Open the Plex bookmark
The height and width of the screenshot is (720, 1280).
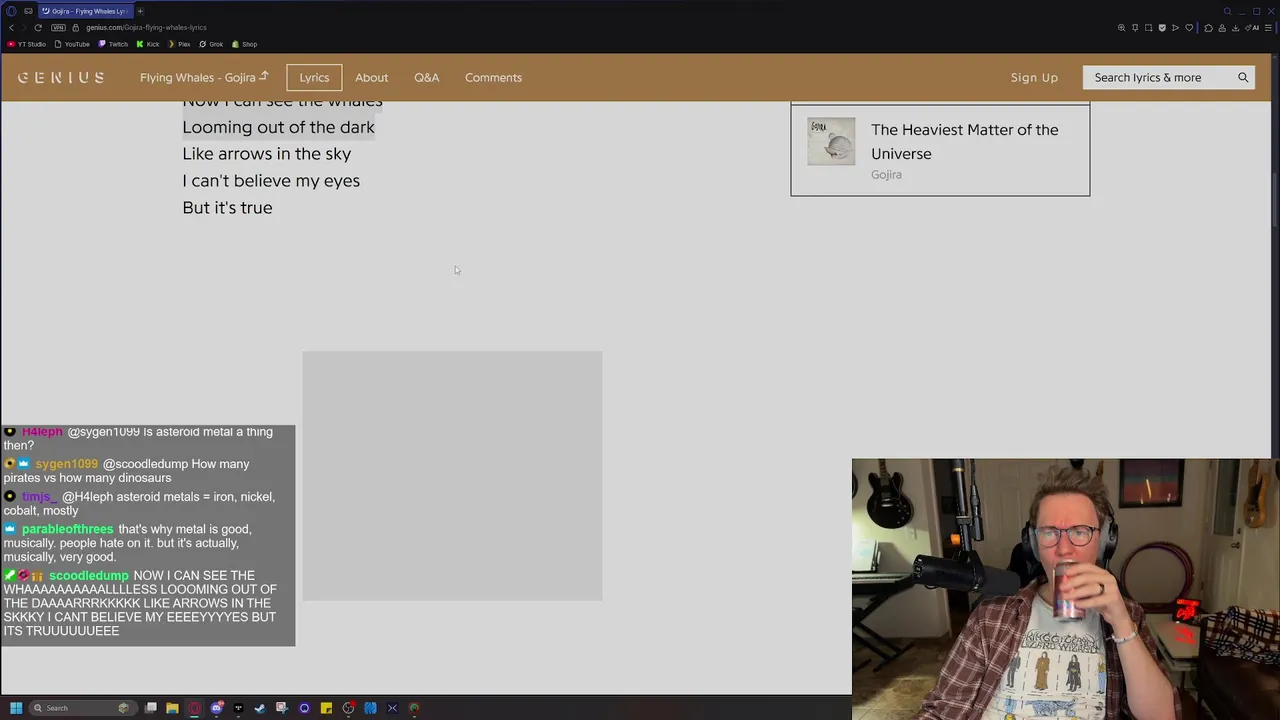[179, 44]
